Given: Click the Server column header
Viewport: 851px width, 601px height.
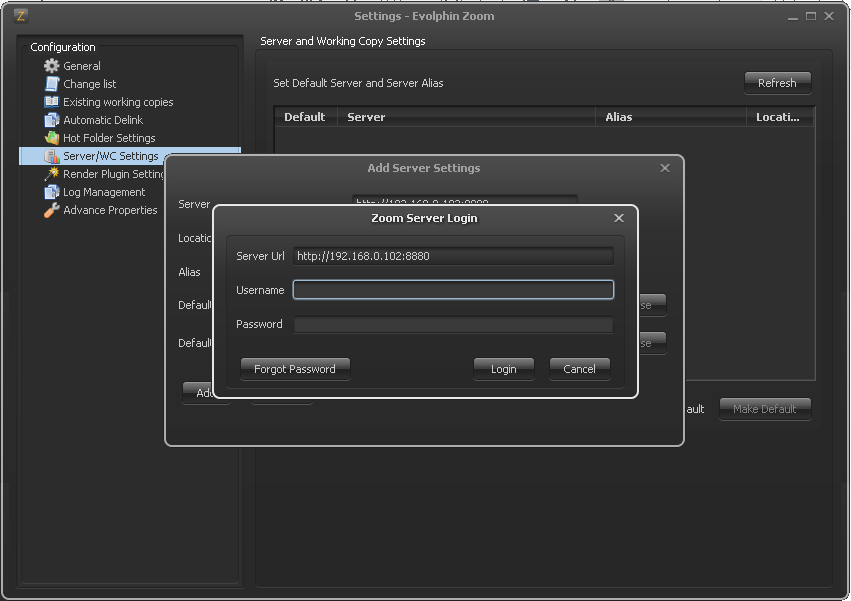Looking at the screenshot, I should pyautogui.click(x=467, y=117).
